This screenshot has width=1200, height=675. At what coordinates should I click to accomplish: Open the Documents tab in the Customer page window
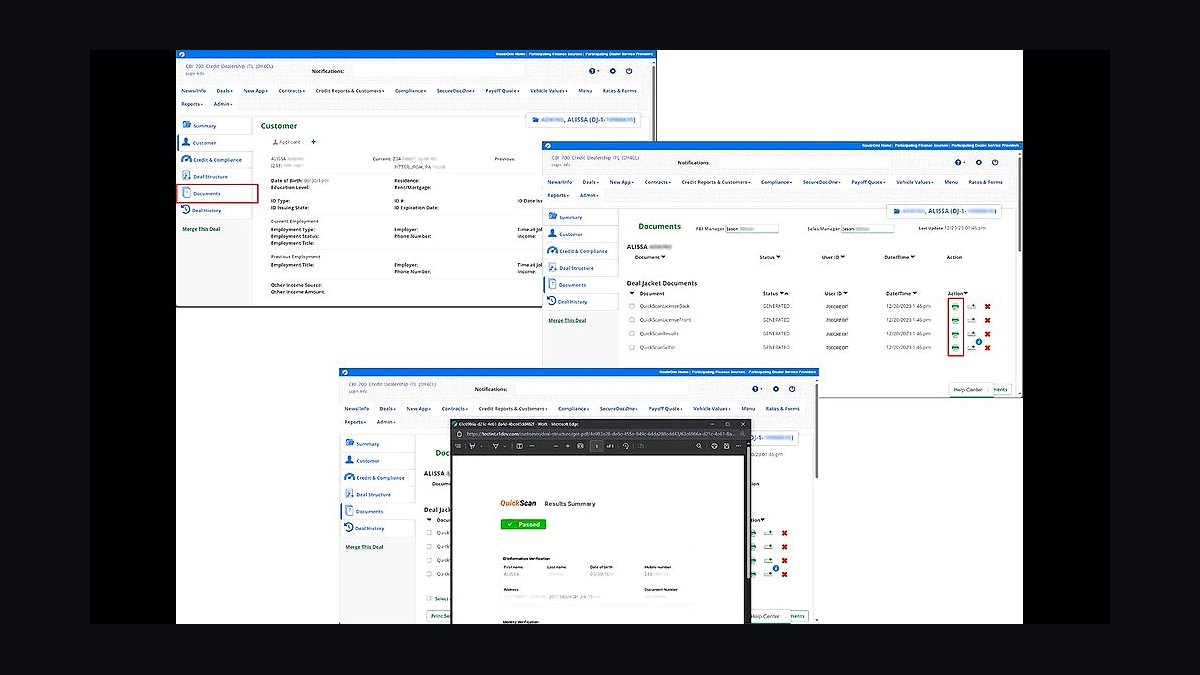[x=217, y=193]
